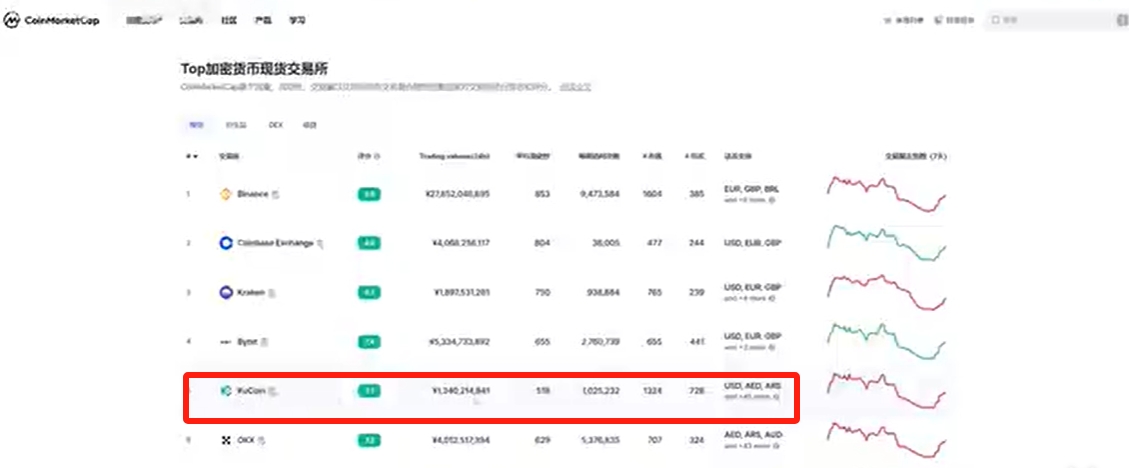Screen dimensions: 1129x468
Task: Sort table by the # rank column arrow
Action: pyautogui.click(x=194, y=156)
